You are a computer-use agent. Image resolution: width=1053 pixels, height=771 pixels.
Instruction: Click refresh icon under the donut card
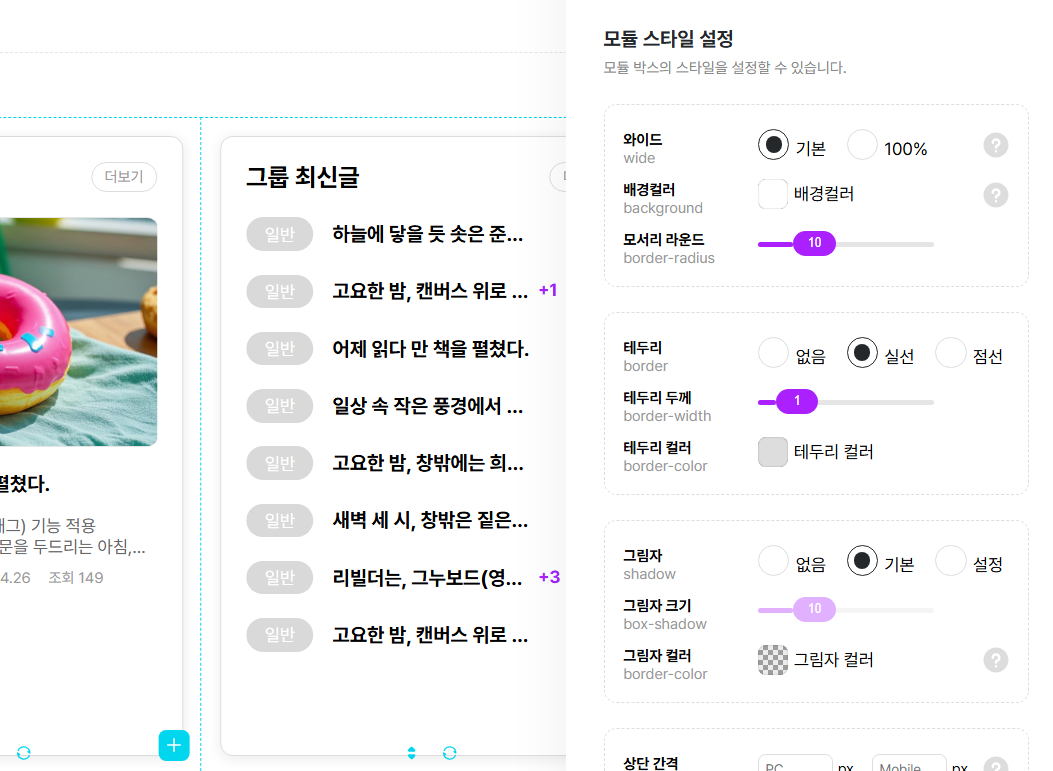click(x=24, y=752)
